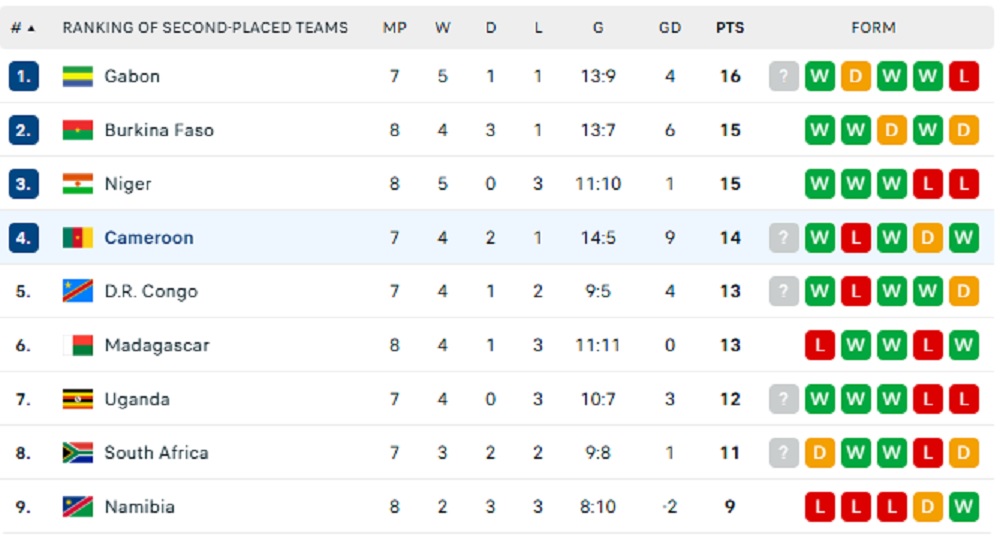Click the Niger flag icon
Screen dimensions: 1000x544
click(78, 184)
